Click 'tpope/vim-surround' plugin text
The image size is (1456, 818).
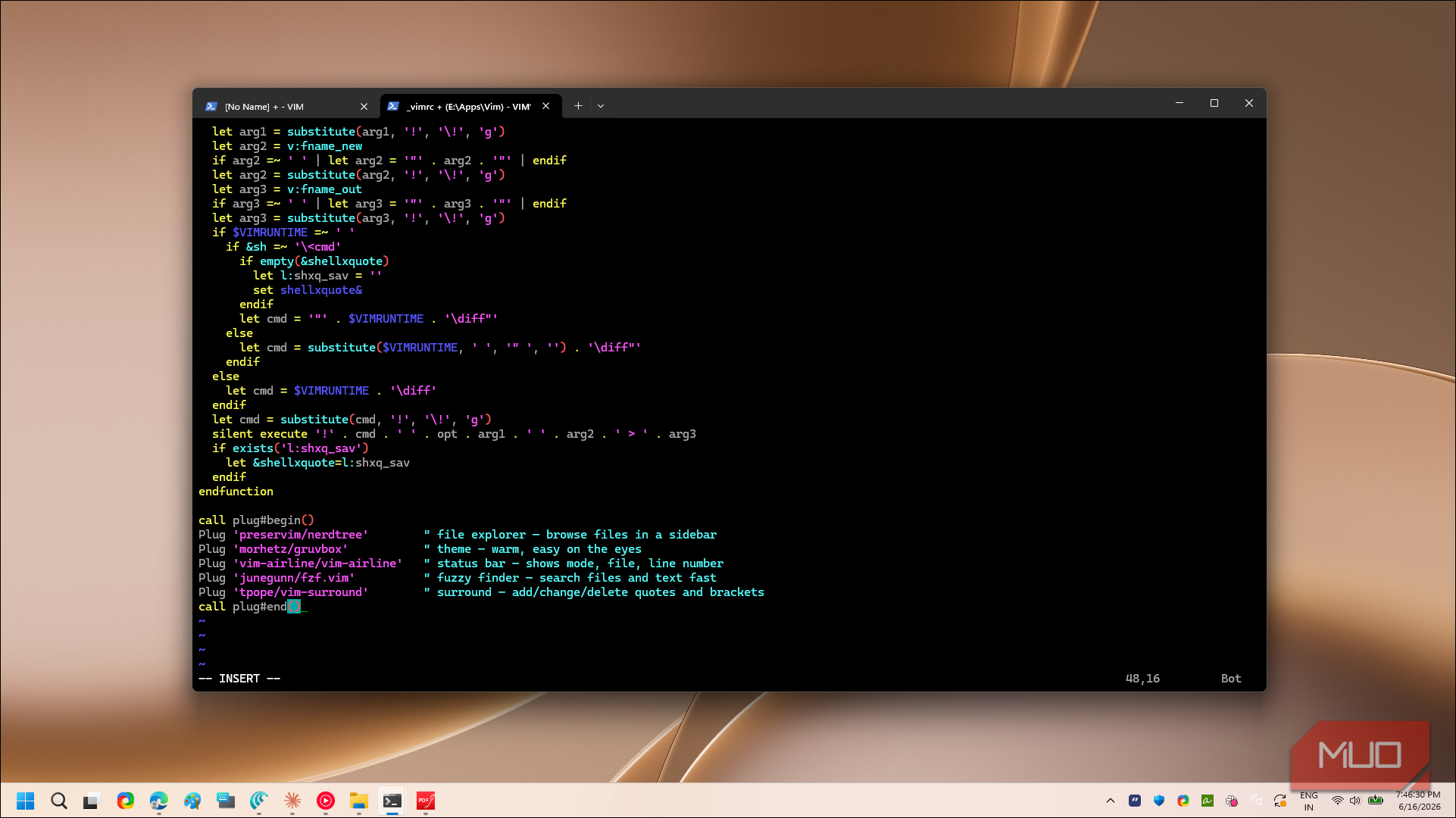coord(300,592)
